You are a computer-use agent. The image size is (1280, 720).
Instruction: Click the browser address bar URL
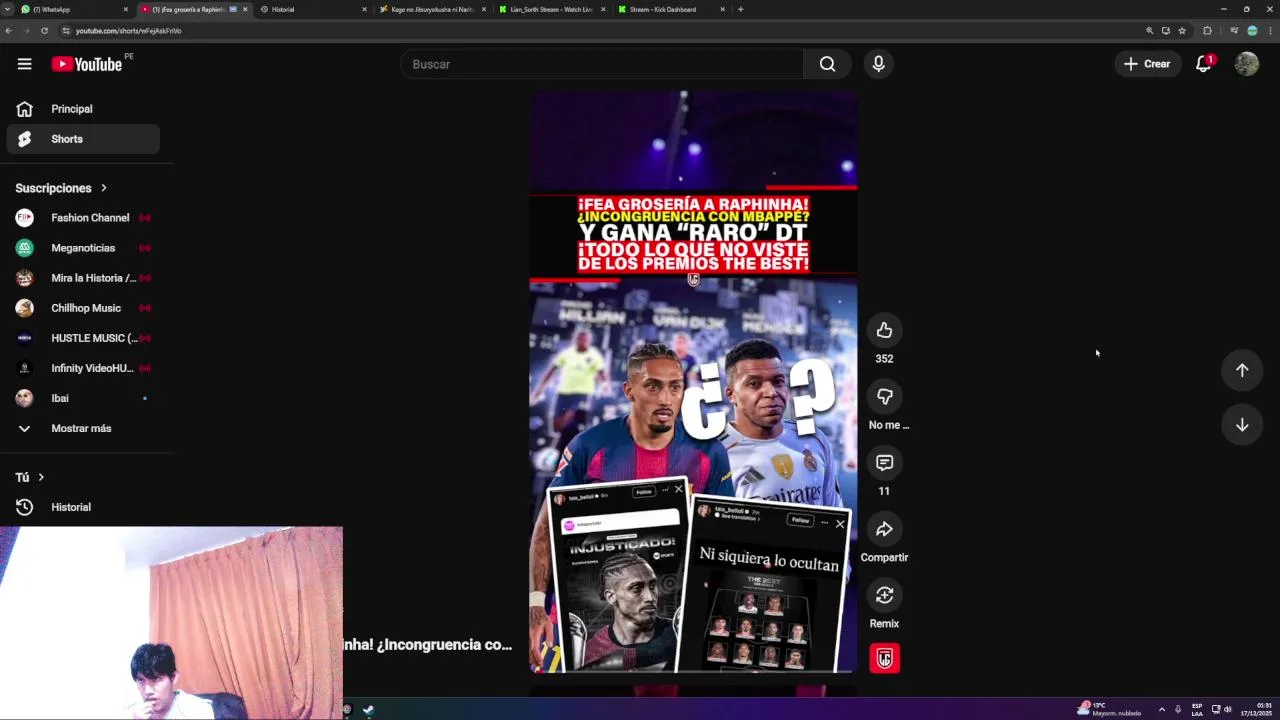(x=128, y=31)
